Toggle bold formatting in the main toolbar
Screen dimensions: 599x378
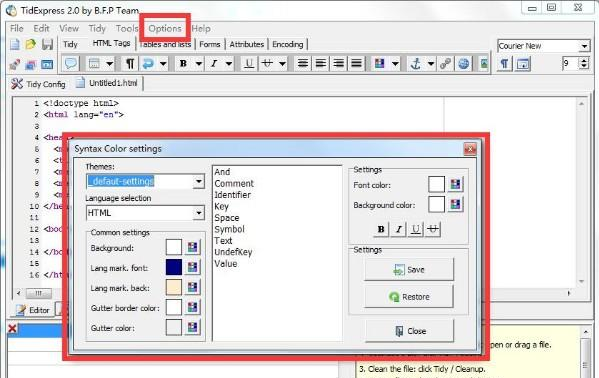pyautogui.click(x=183, y=63)
